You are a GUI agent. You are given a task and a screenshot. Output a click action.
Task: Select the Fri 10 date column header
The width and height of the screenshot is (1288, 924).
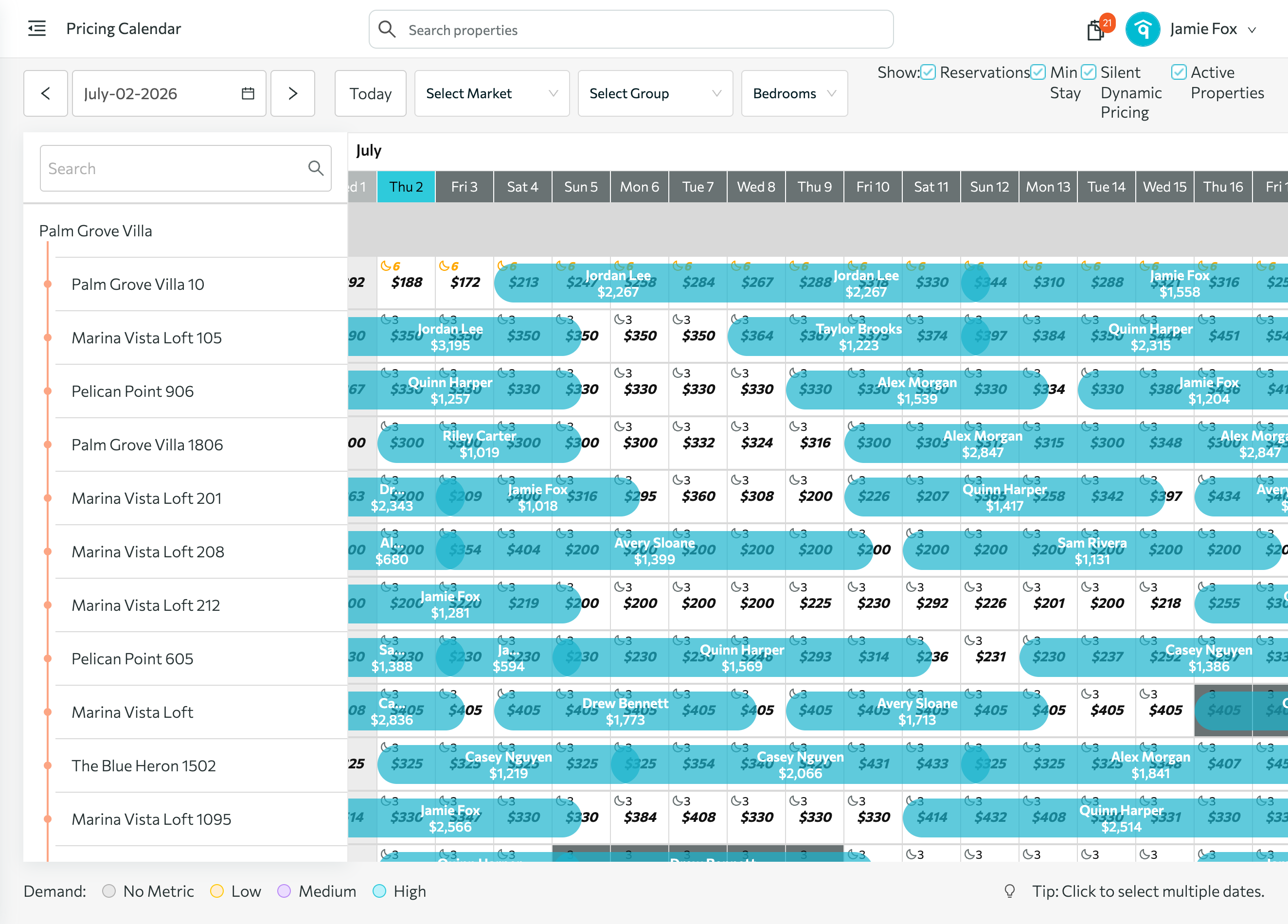873,187
